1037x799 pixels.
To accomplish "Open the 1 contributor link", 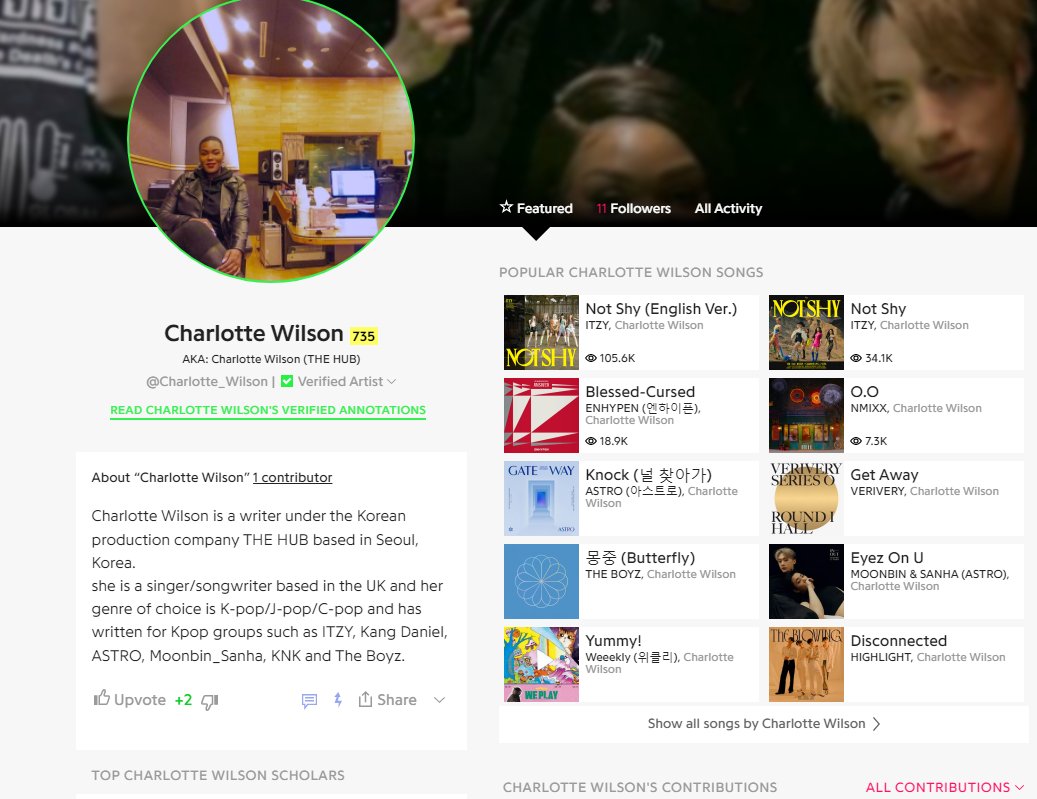I will click(292, 478).
